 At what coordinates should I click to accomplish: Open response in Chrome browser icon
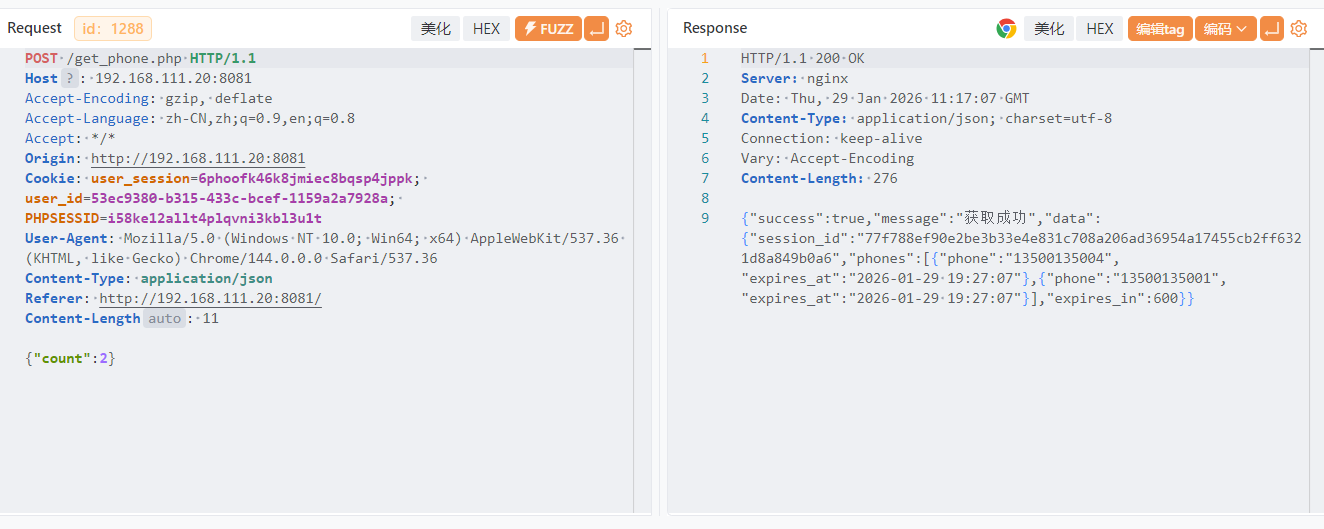click(x=1006, y=29)
